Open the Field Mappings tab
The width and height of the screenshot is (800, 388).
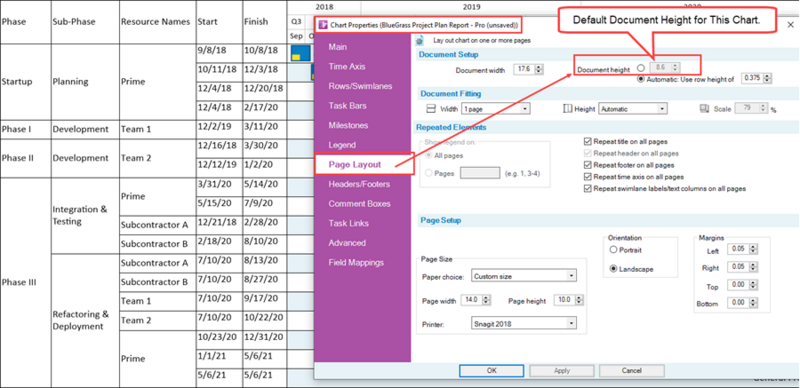(356, 262)
